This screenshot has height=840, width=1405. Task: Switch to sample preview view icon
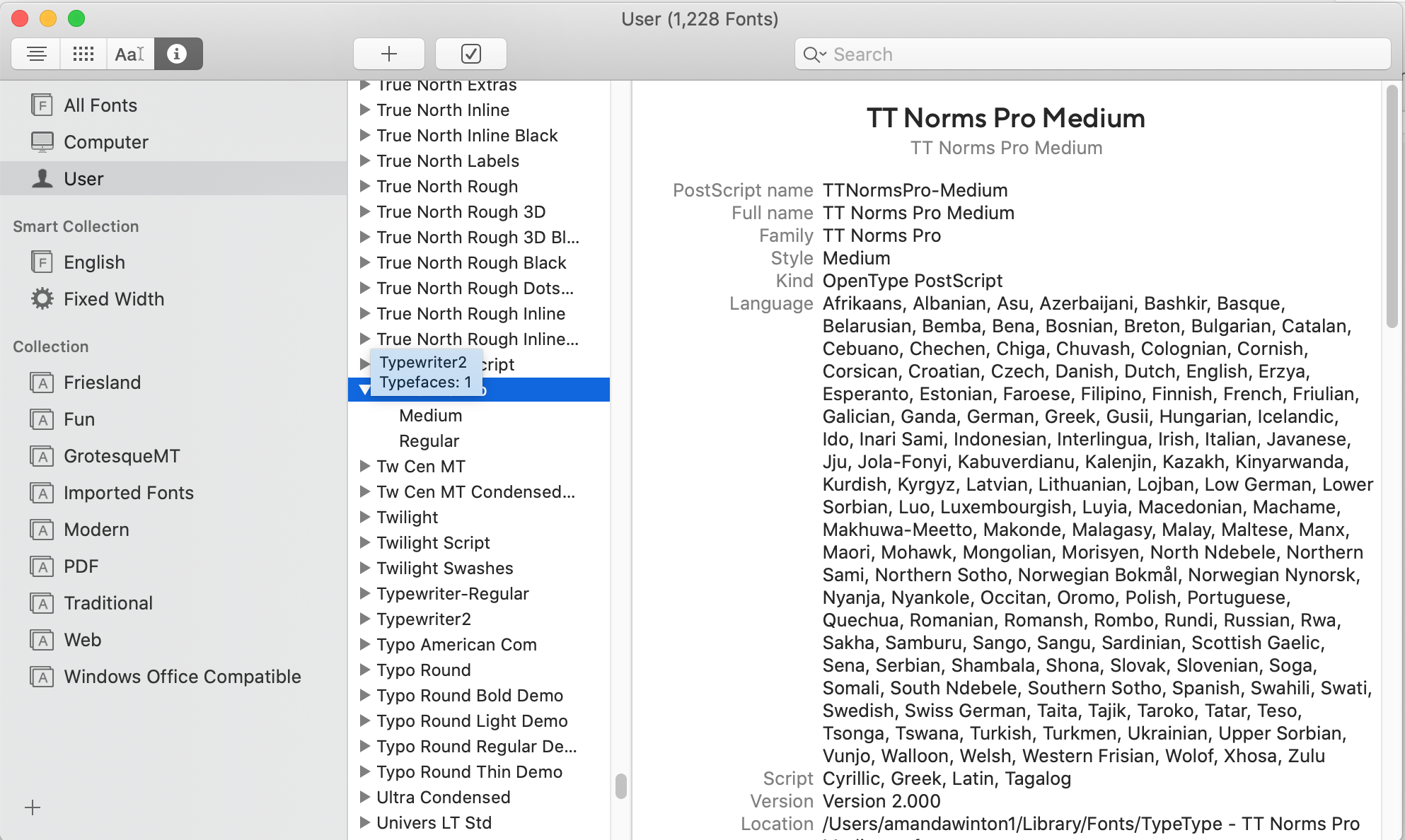click(x=37, y=54)
